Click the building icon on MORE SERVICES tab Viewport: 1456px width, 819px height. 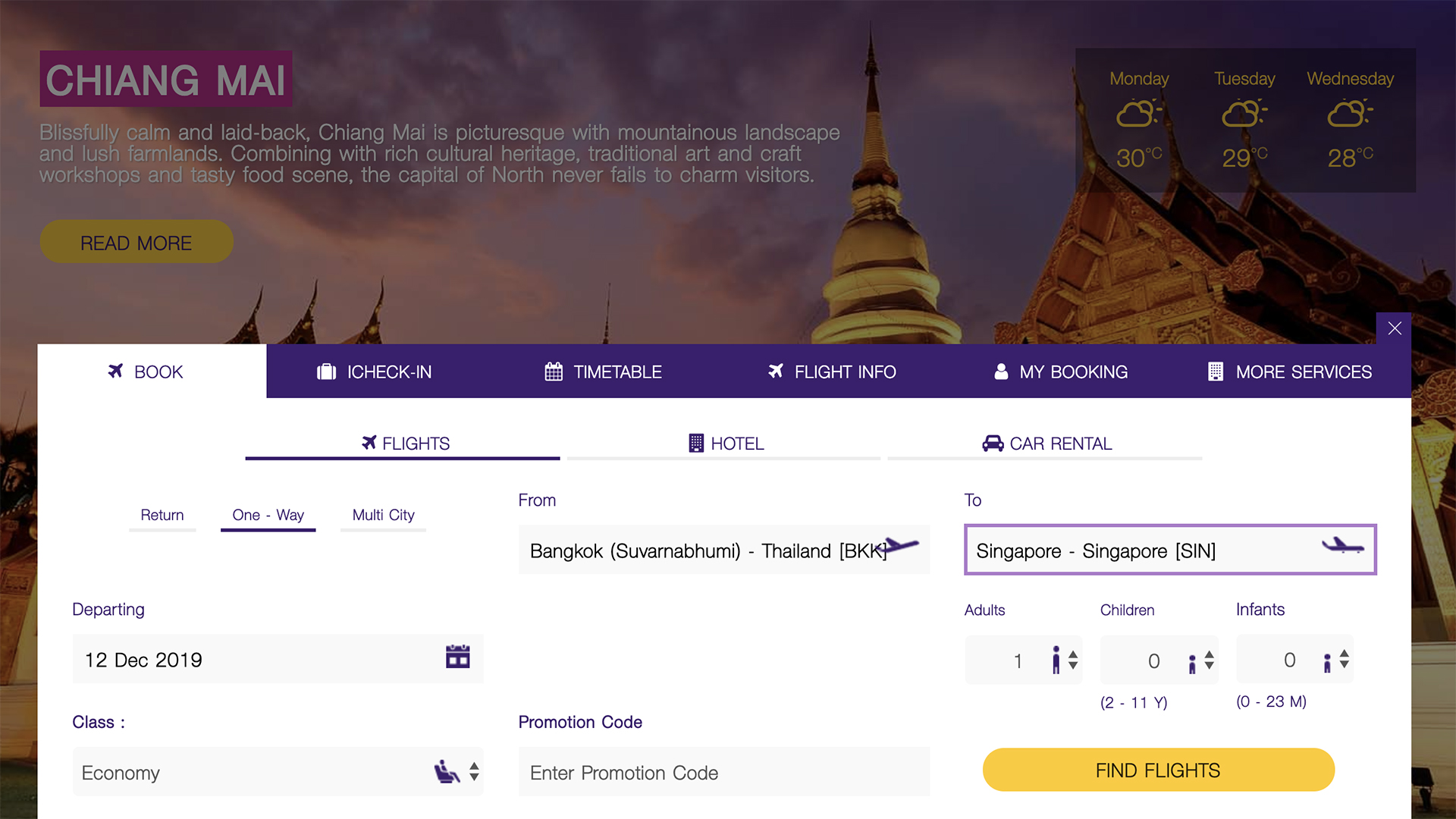1216,372
